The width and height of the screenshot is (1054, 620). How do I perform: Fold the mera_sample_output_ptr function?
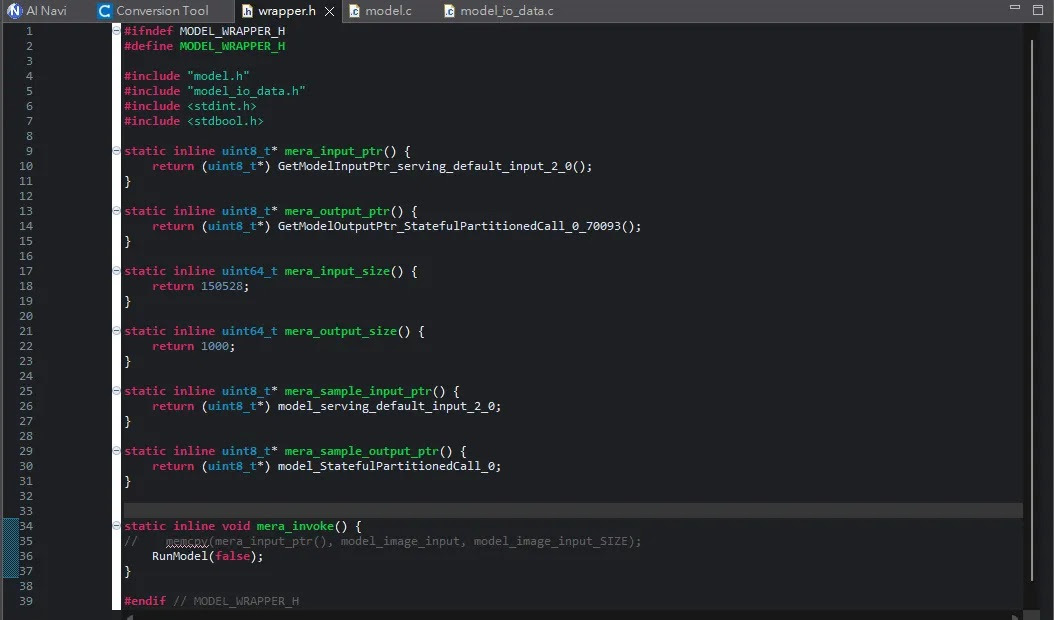[117, 451]
